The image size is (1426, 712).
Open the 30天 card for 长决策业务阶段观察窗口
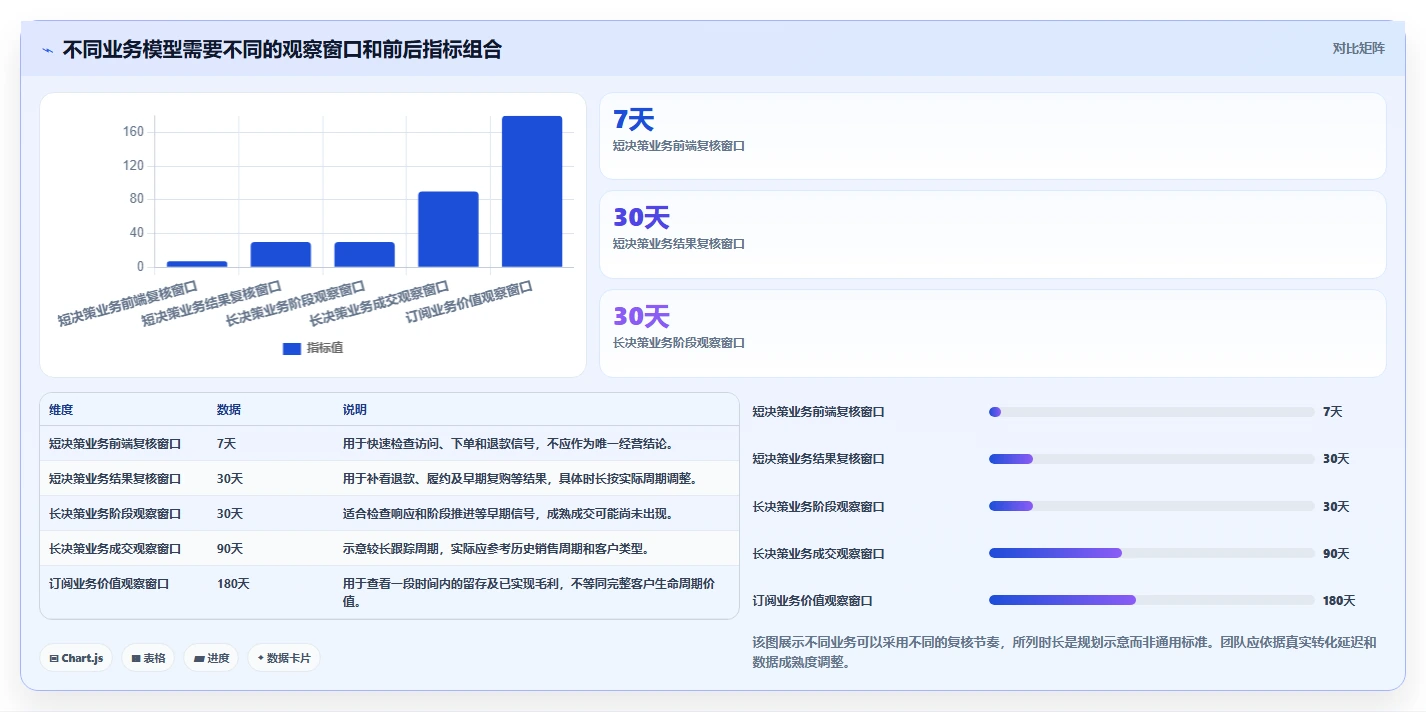992,333
